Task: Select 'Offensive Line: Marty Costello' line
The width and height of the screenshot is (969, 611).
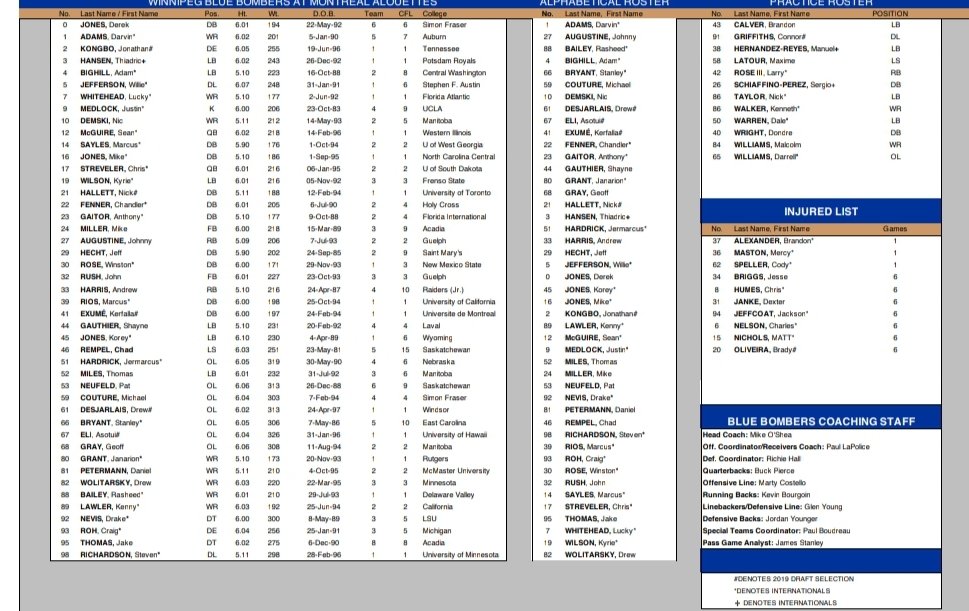Action: pyautogui.click(x=754, y=482)
